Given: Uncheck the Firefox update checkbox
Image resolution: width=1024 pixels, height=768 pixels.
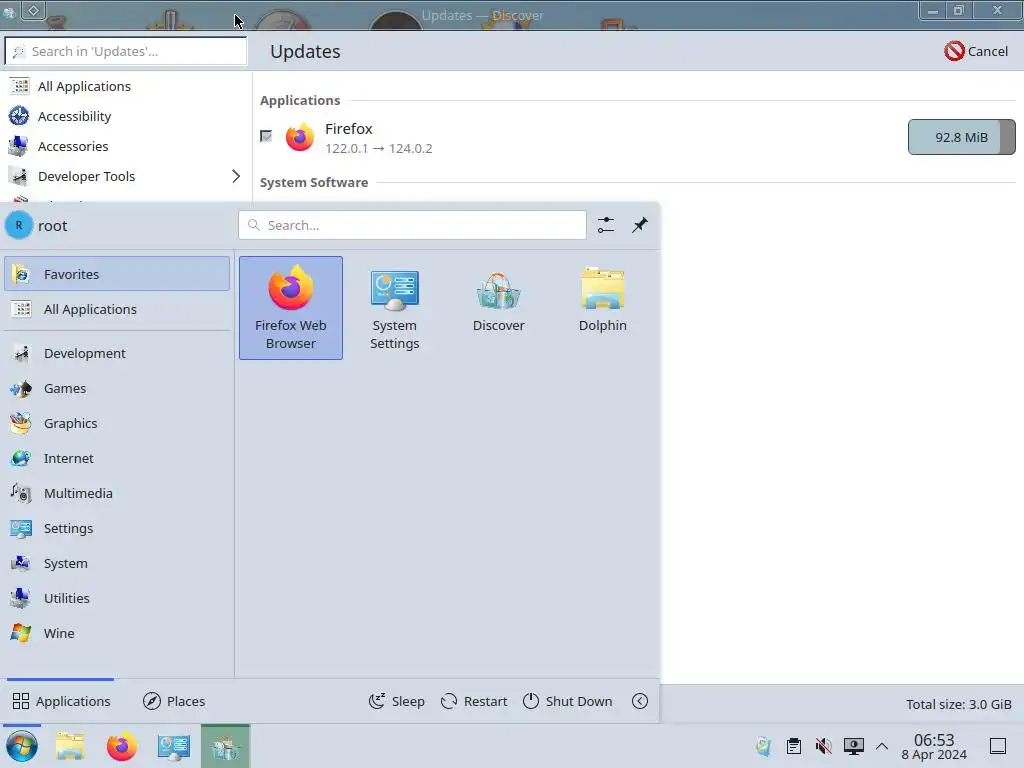Looking at the screenshot, I should (266, 136).
